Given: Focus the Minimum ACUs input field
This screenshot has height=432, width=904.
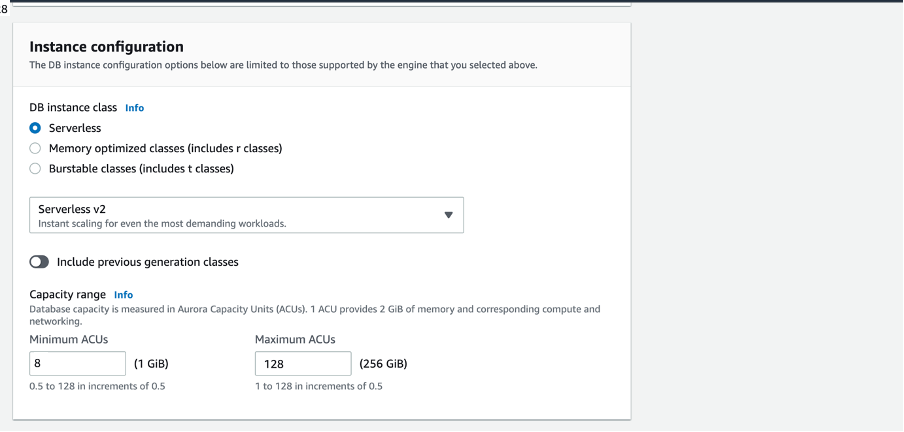Looking at the screenshot, I should (78, 364).
